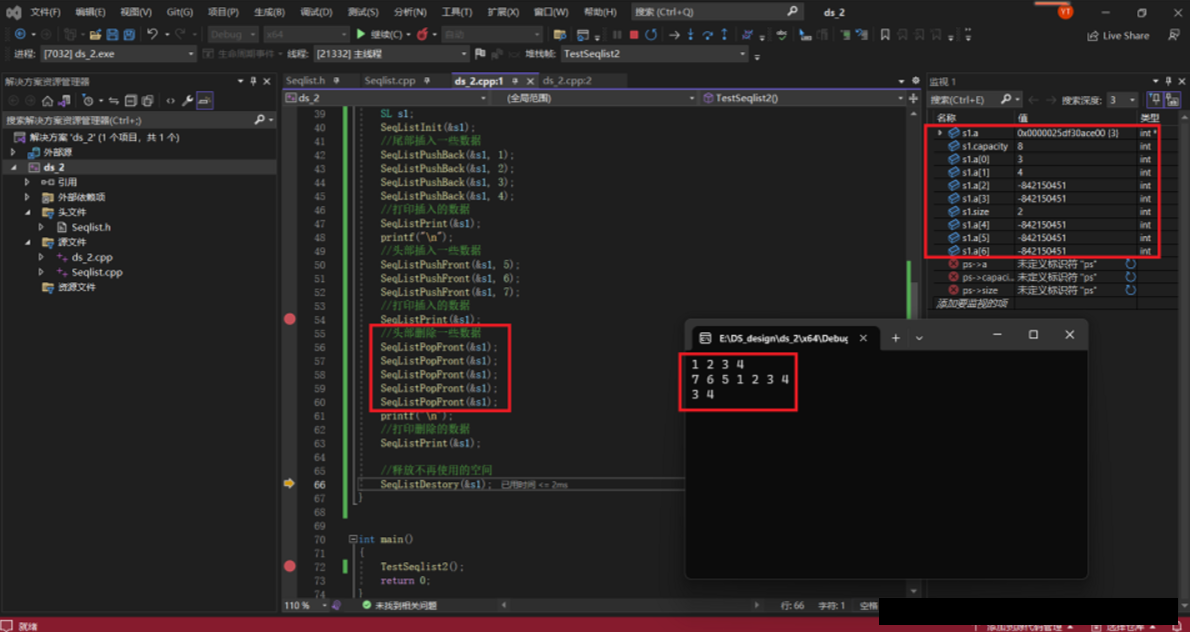
Task: Switch to the Seqlist.cpp tab
Action: (x=389, y=80)
